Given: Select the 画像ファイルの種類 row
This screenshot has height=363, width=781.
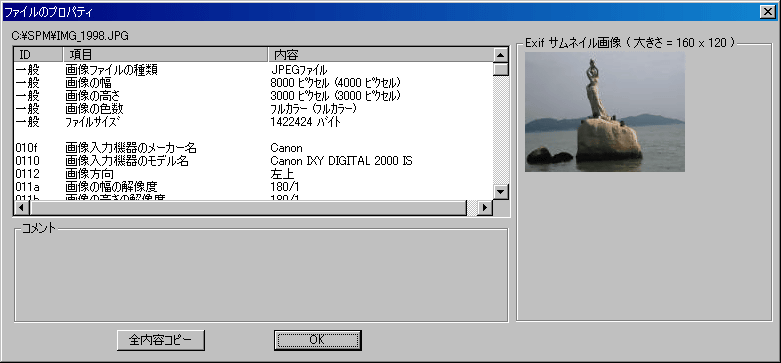Looking at the screenshot, I should point(254,70).
